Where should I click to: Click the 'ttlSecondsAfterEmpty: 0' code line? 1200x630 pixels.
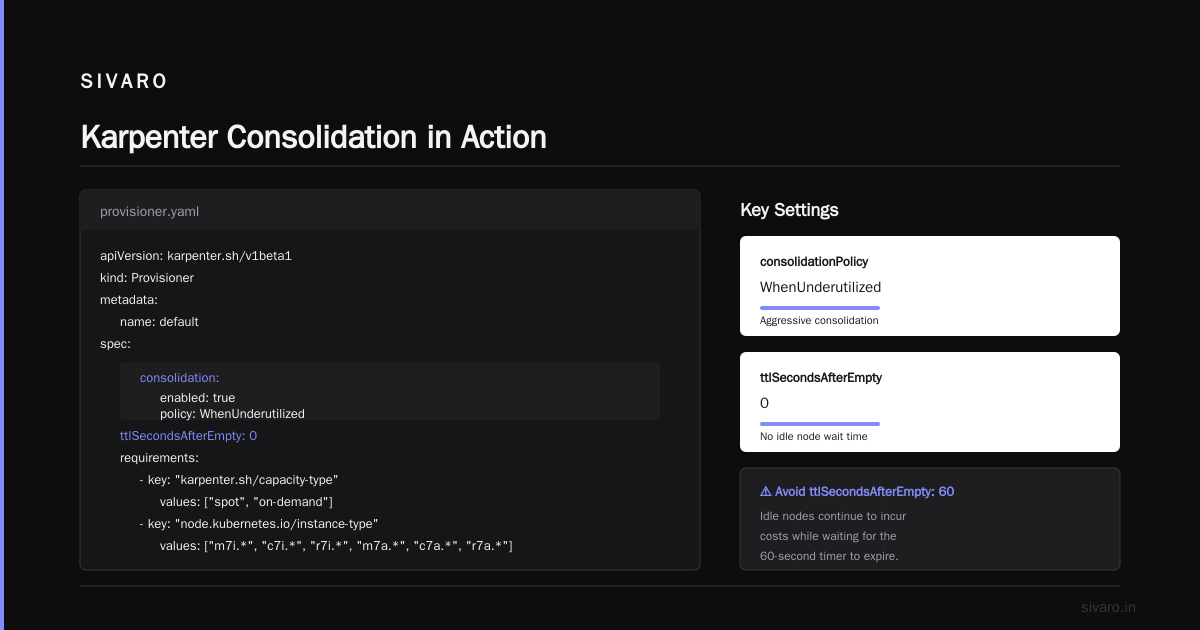[189, 436]
